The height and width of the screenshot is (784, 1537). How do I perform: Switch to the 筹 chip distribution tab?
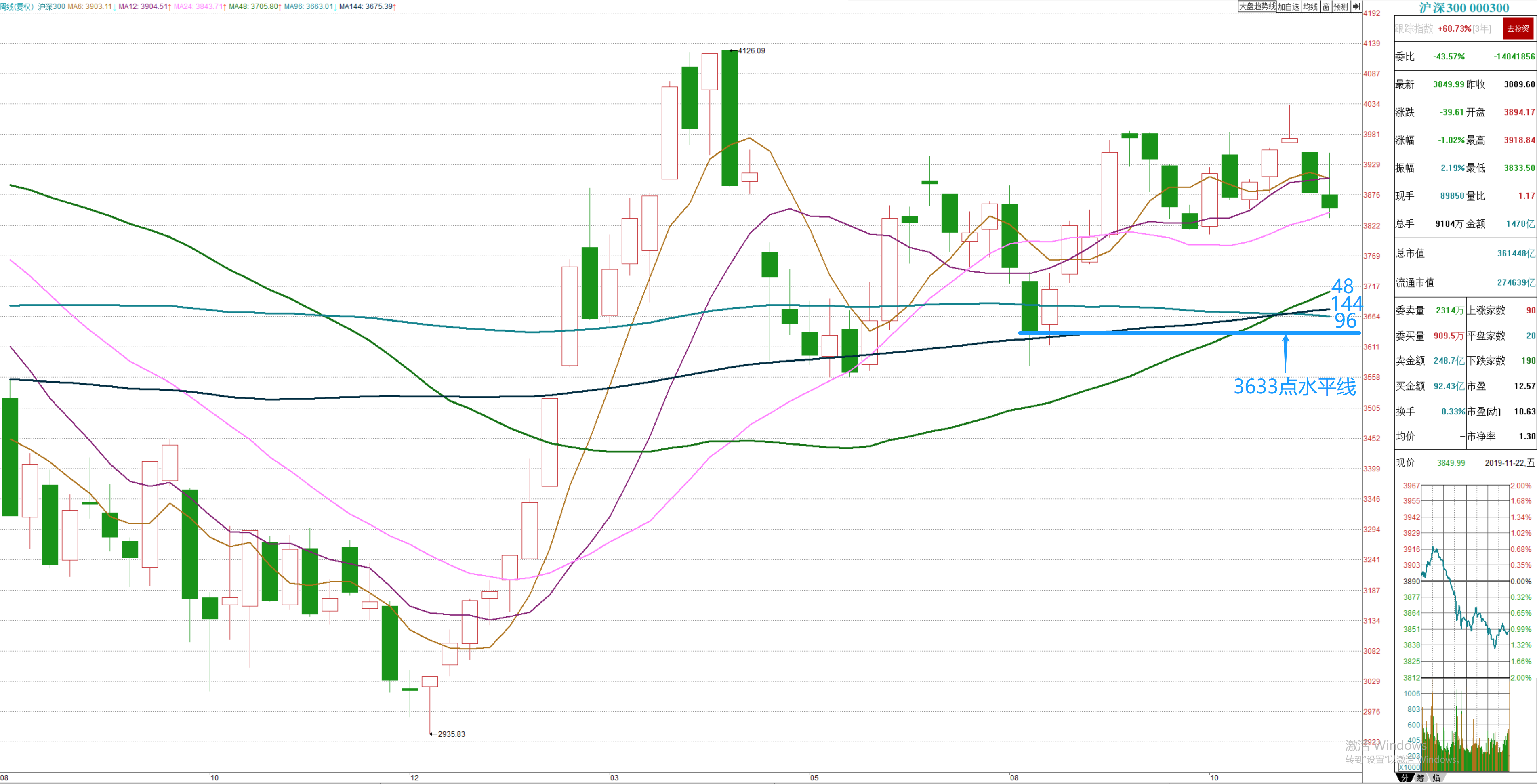(x=1420, y=778)
